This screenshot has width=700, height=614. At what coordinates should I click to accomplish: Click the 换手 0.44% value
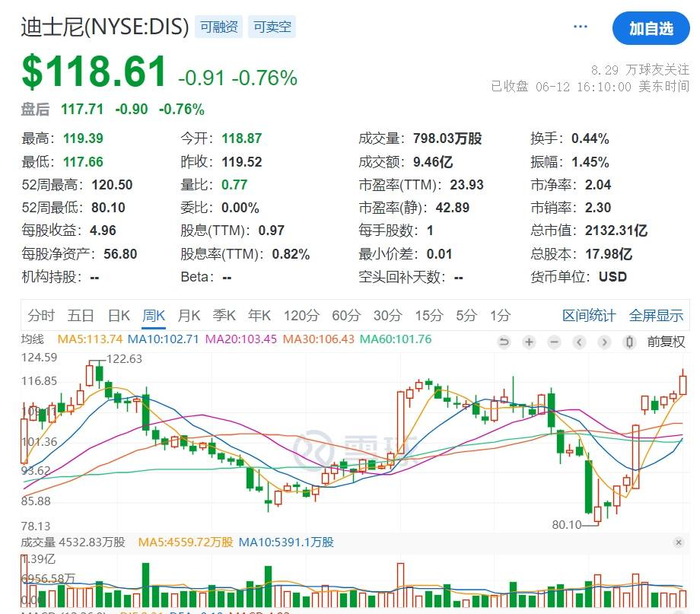590,138
